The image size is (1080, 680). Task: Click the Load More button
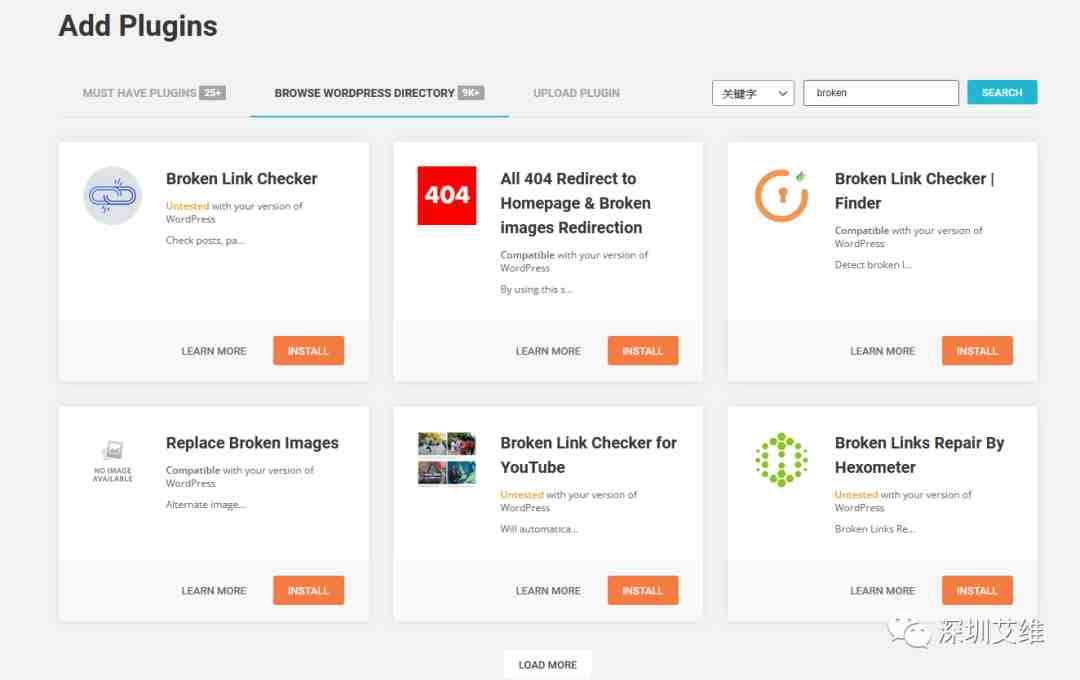tap(548, 665)
